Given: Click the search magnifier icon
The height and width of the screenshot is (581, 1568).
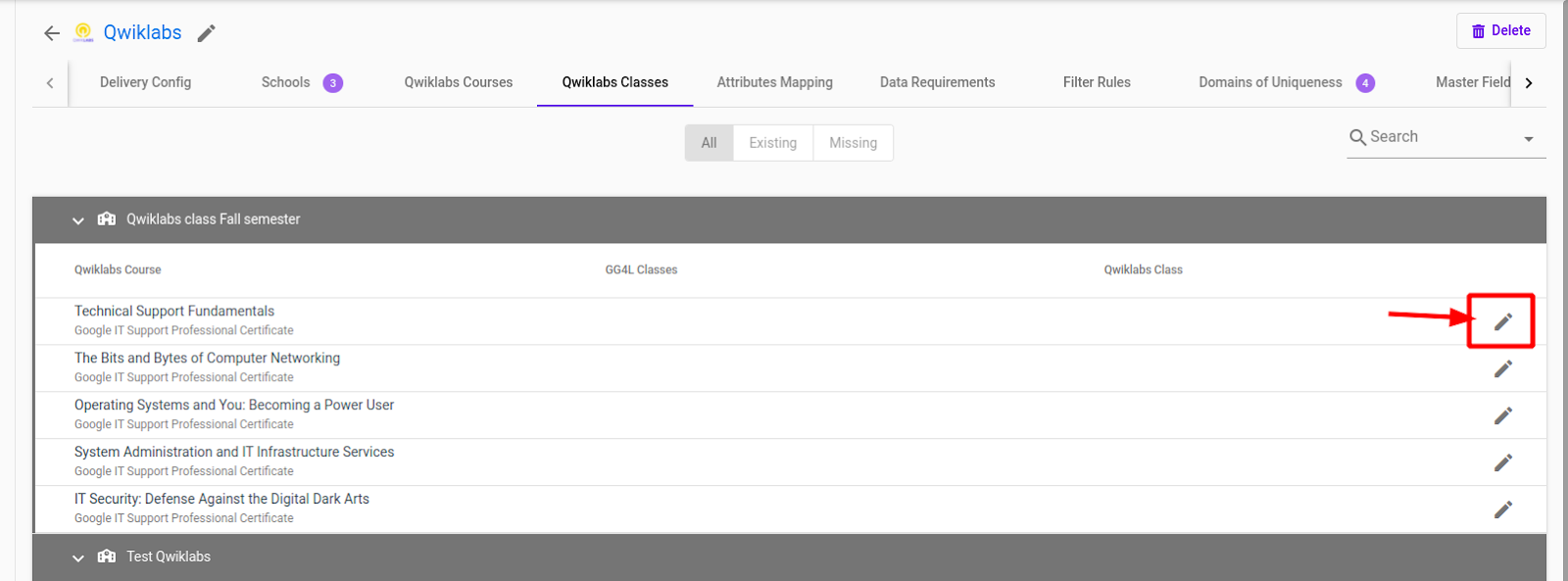Looking at the screenshot, I should pos(1357,137).
